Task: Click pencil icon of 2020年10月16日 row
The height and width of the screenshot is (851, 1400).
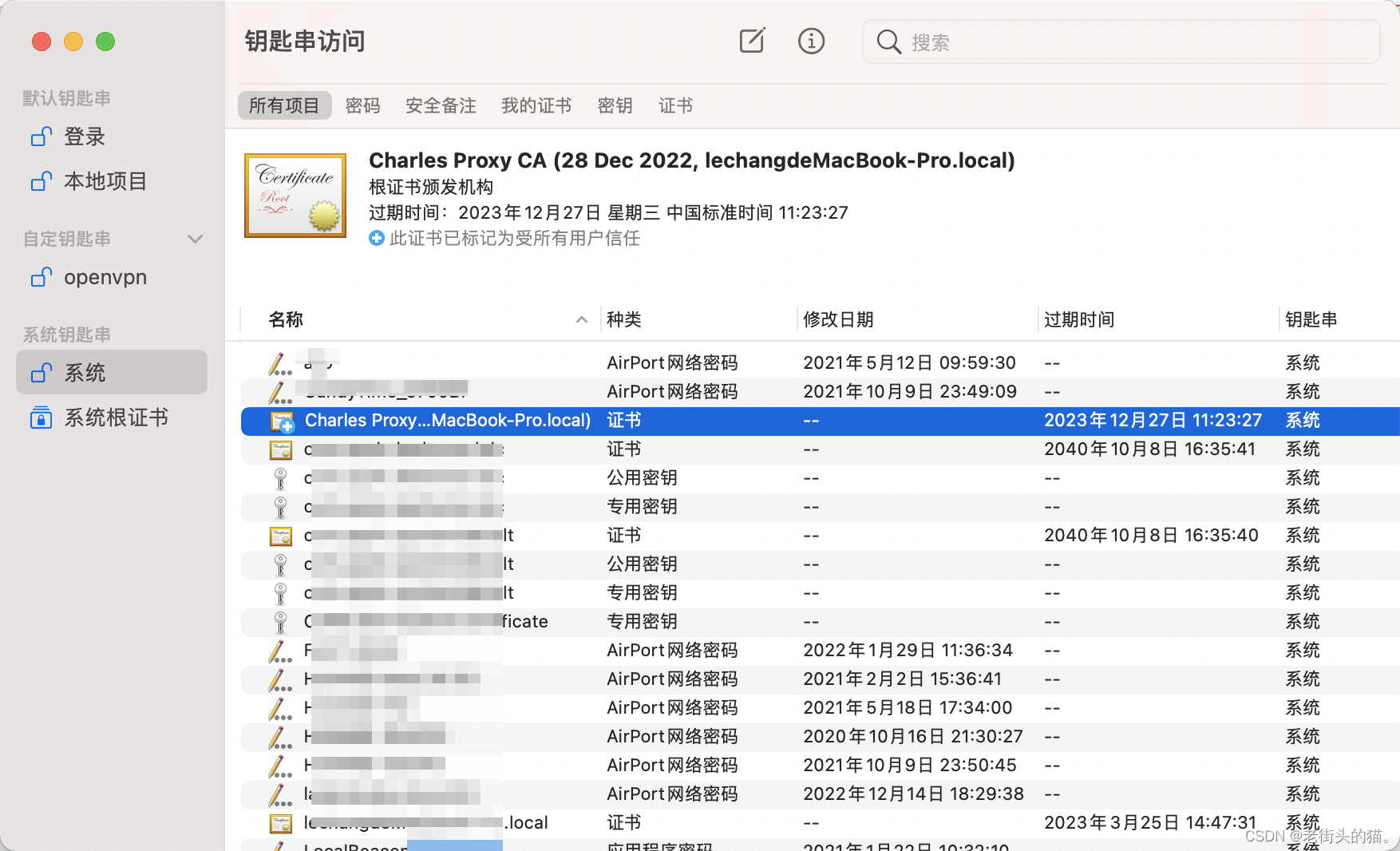Action: [280, 737]
